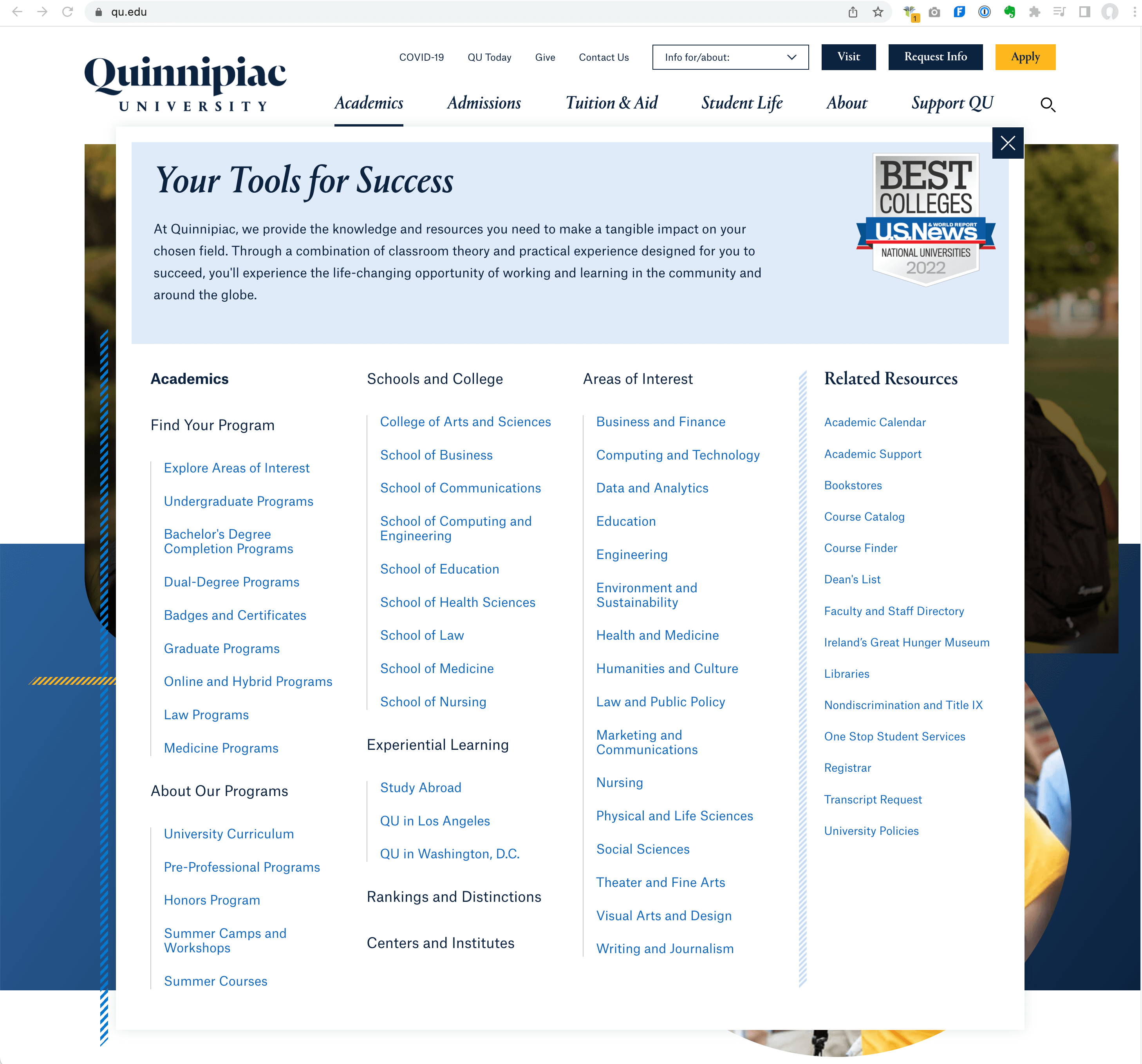
Task: Select the Student Life menu item
Action: click(741, 104)
